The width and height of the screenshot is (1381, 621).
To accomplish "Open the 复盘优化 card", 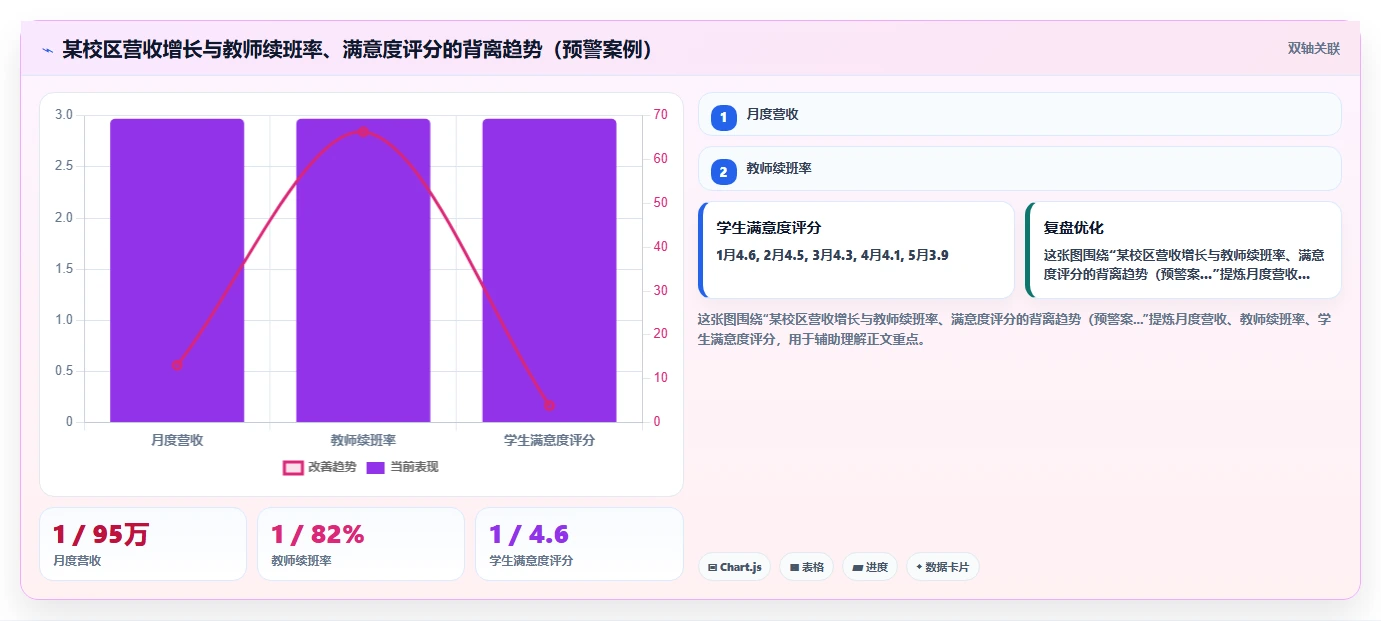I will click(1183, 250).
